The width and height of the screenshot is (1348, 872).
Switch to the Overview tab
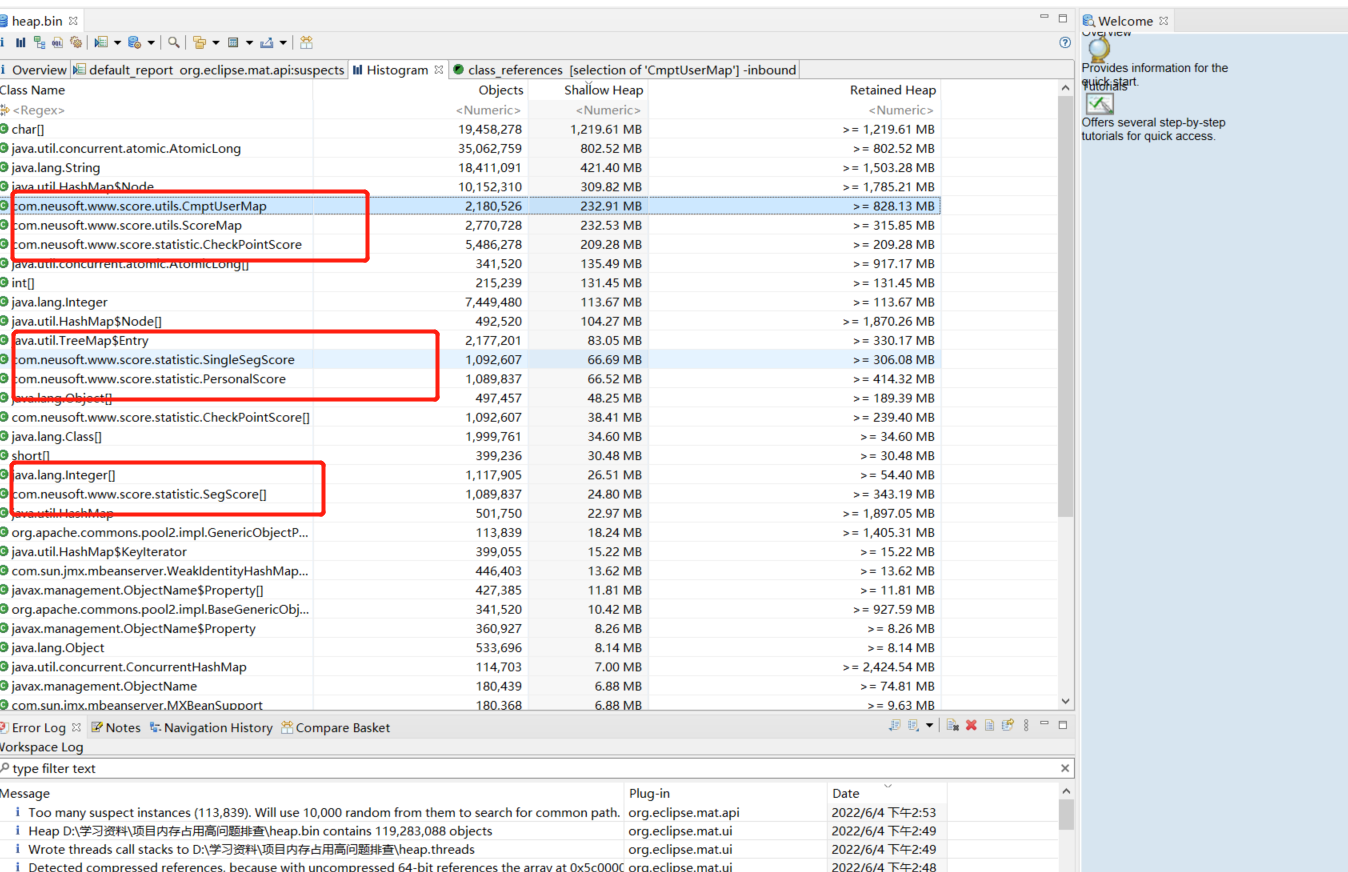pyautogui.click(x=35, y=70)
